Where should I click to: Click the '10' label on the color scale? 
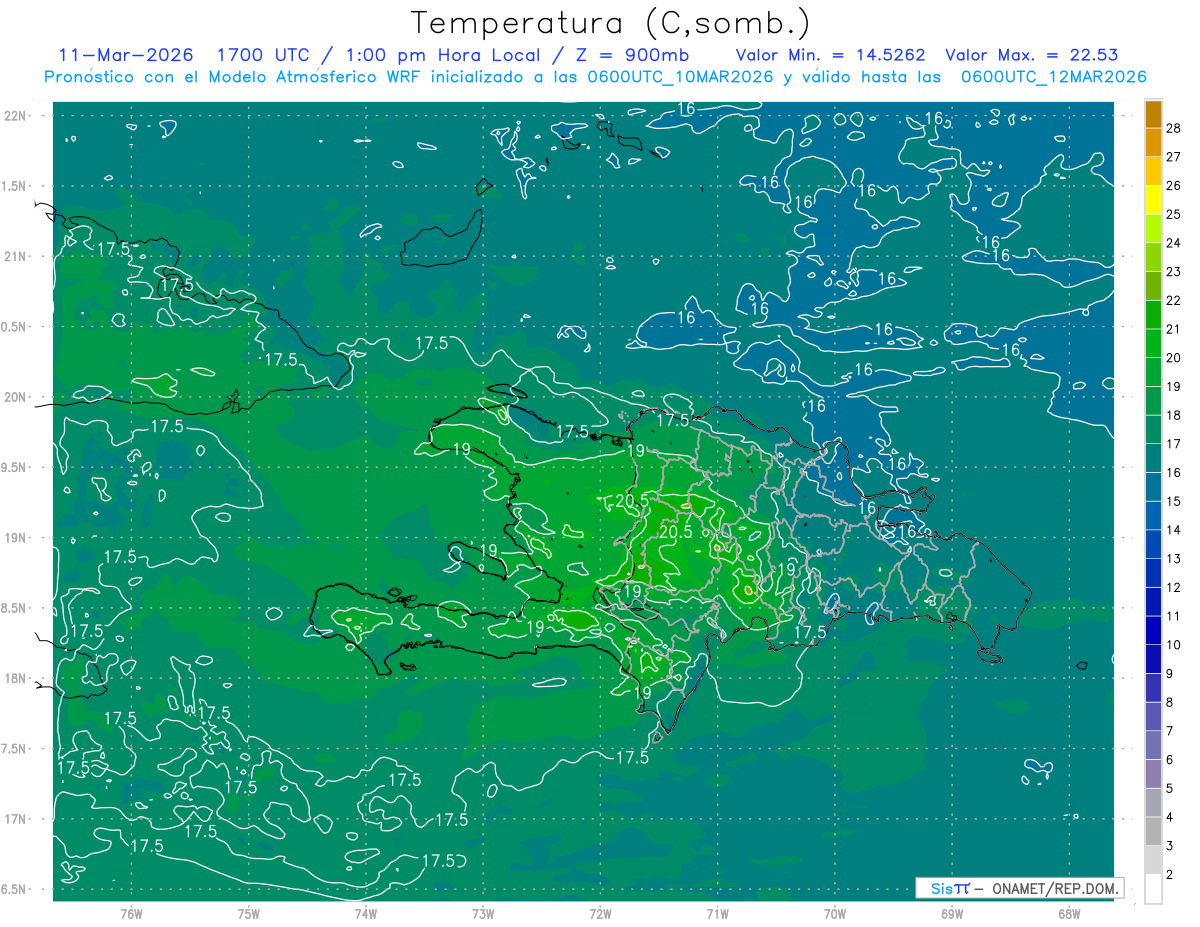click(x=1173, y=645)
